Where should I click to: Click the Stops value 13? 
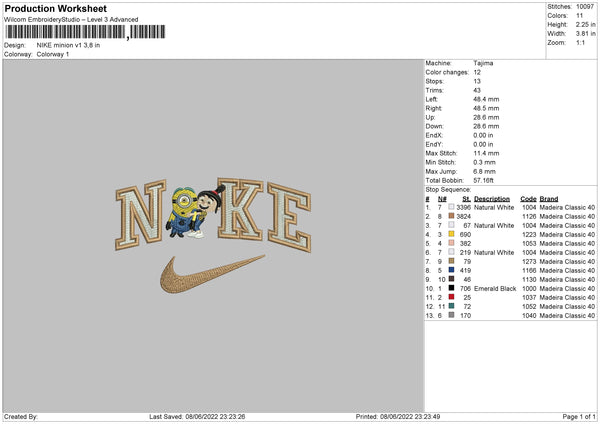[x=477, y=81]
